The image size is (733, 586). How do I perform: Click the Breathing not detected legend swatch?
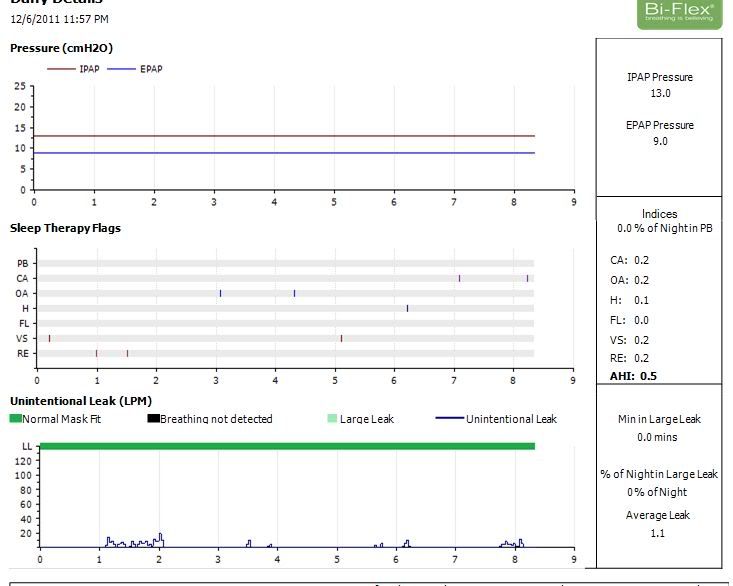[x=154, y=418]
